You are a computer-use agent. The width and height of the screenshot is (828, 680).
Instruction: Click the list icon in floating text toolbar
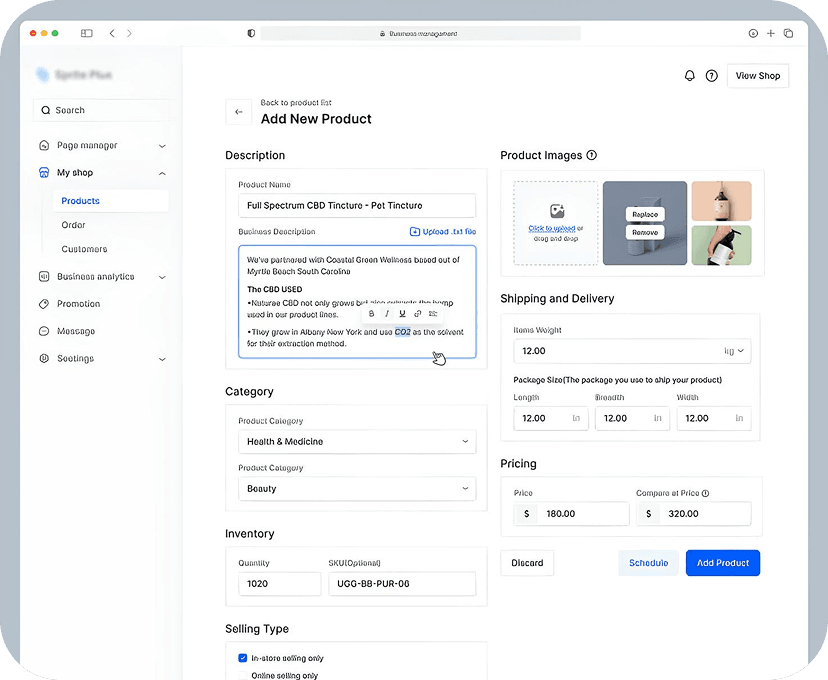433,314
